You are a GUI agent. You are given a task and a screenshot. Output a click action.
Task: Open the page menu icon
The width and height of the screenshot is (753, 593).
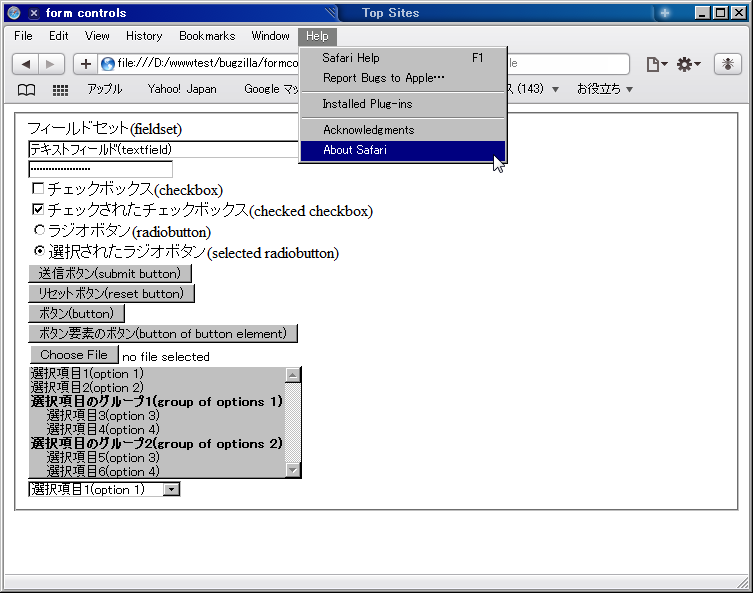point(657,64)
